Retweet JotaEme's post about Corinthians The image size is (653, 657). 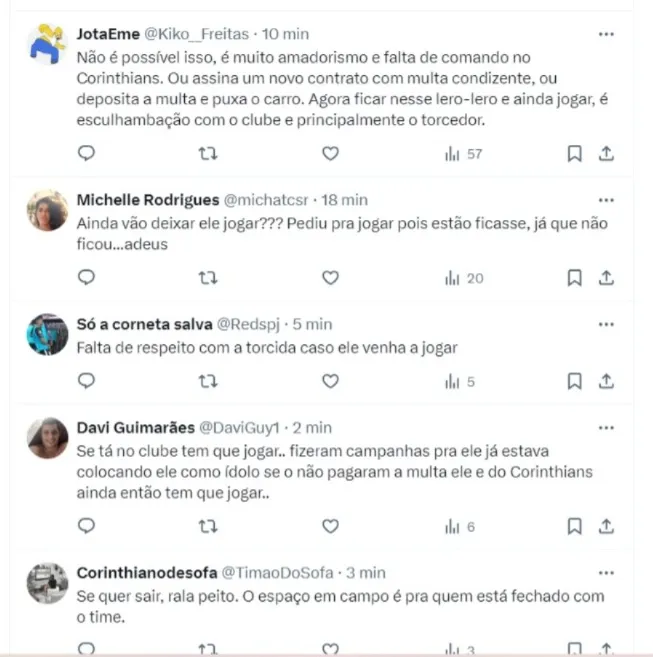point(207,153)
